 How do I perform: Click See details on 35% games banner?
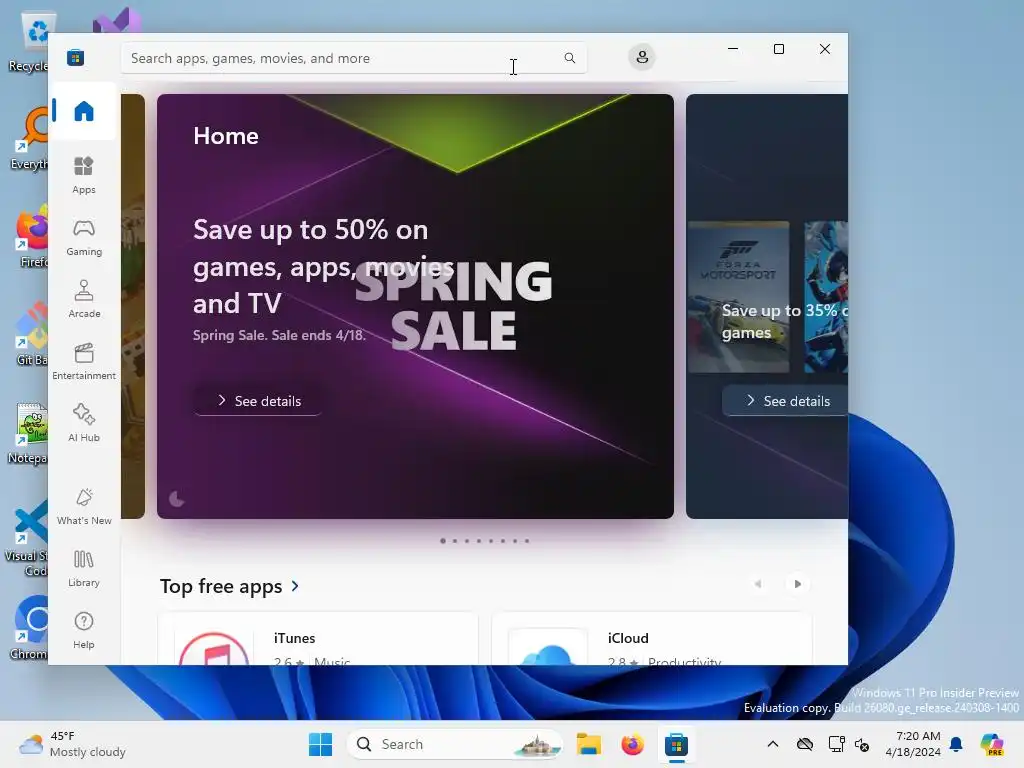pos(786,401)
